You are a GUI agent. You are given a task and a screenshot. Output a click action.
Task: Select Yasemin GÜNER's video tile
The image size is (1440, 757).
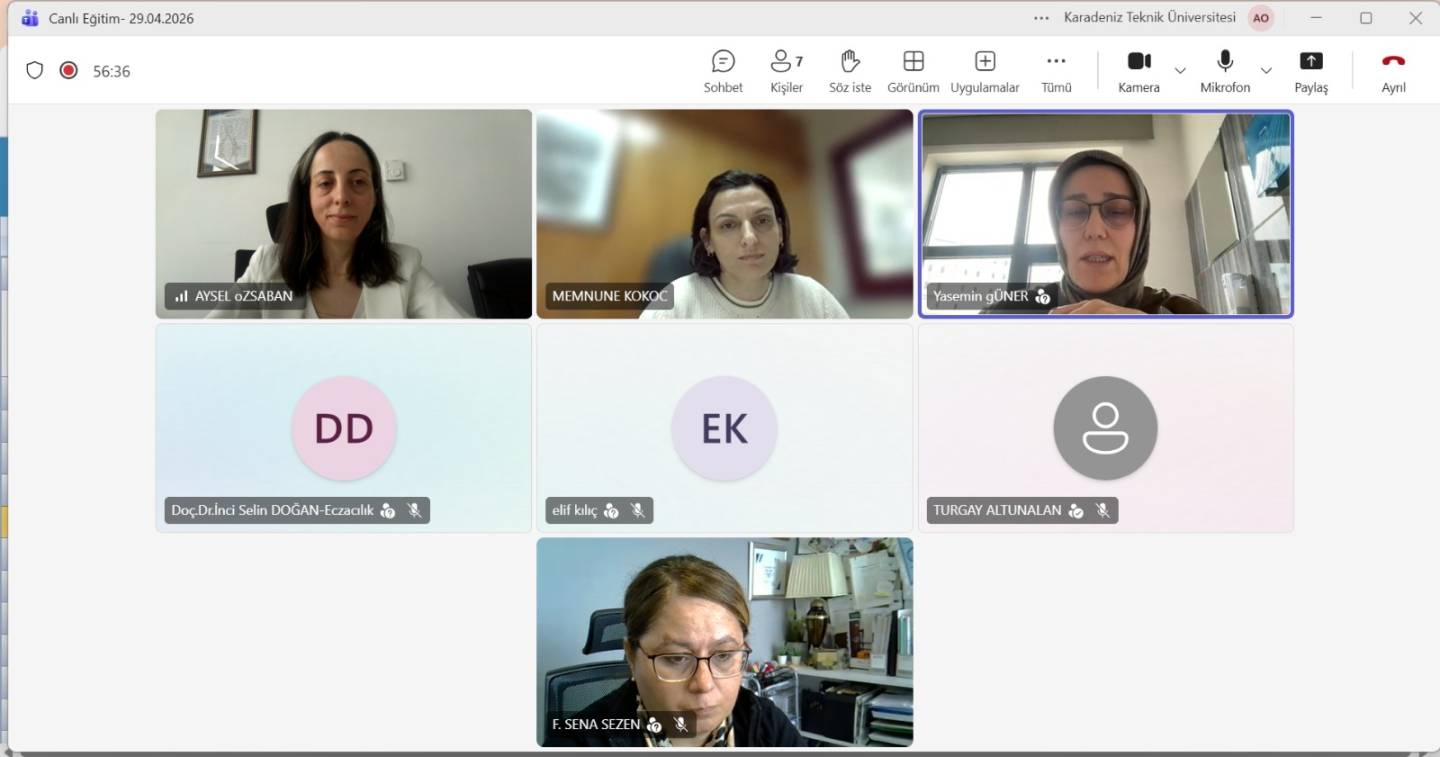coord(1106,214)
